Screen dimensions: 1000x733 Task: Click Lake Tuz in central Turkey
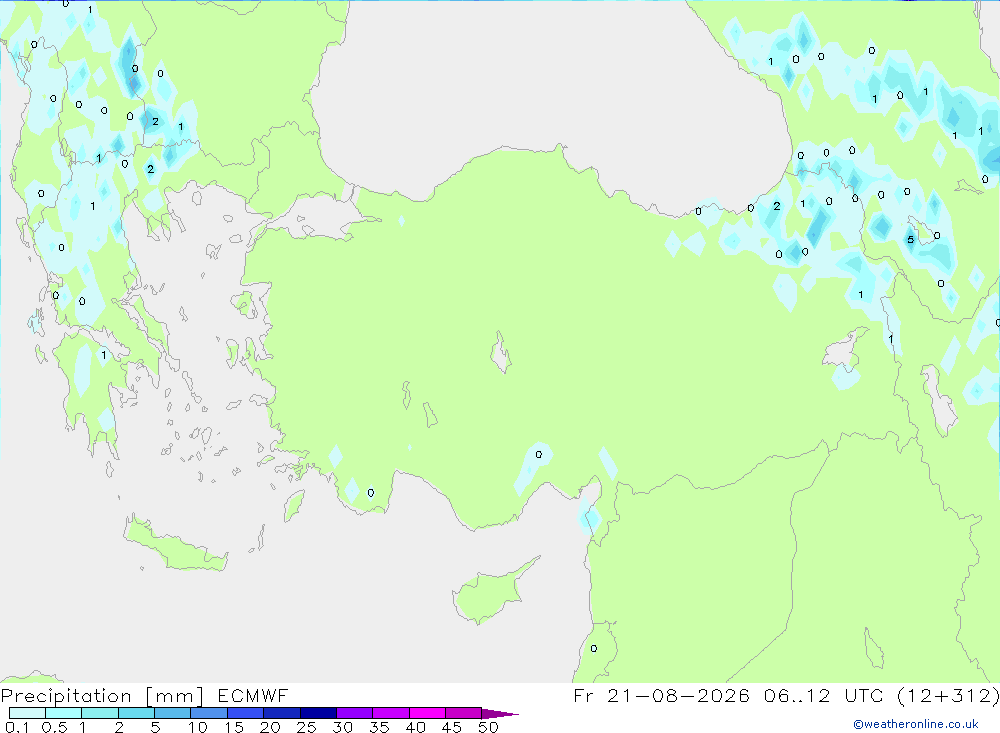[x=501, y=353]
